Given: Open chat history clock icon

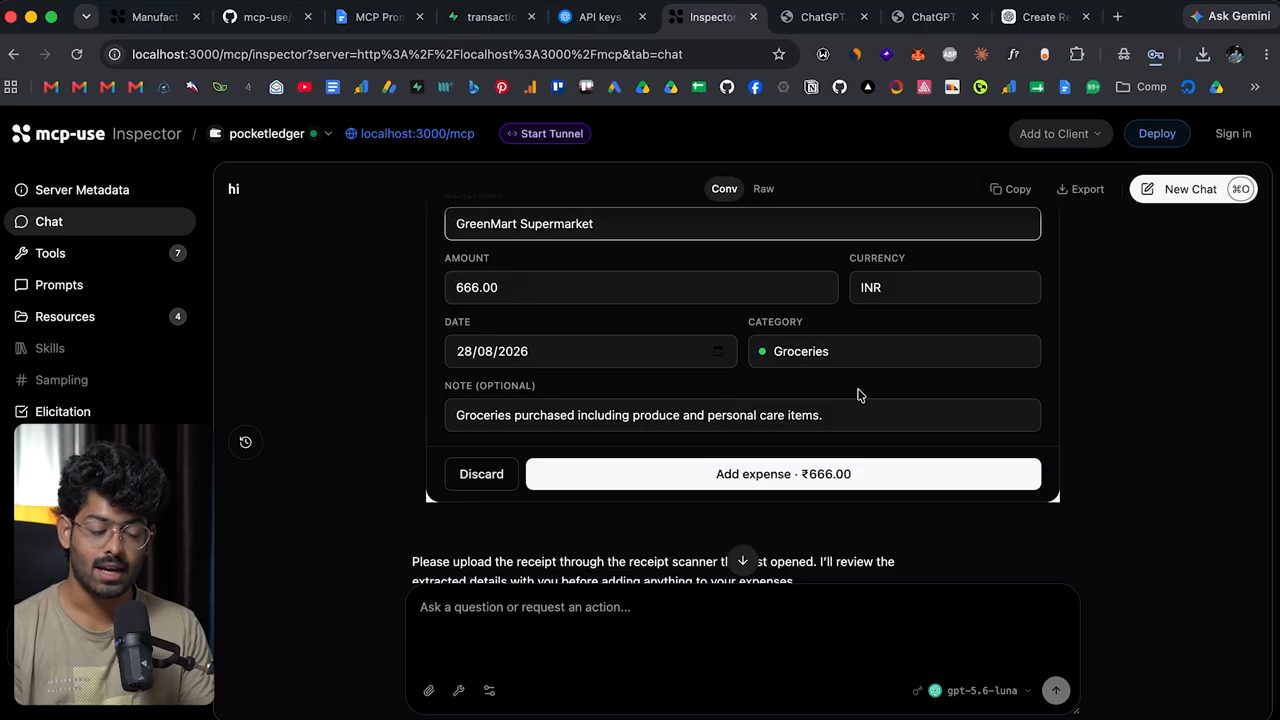Looking at the screenshot, I should point(245,442).
